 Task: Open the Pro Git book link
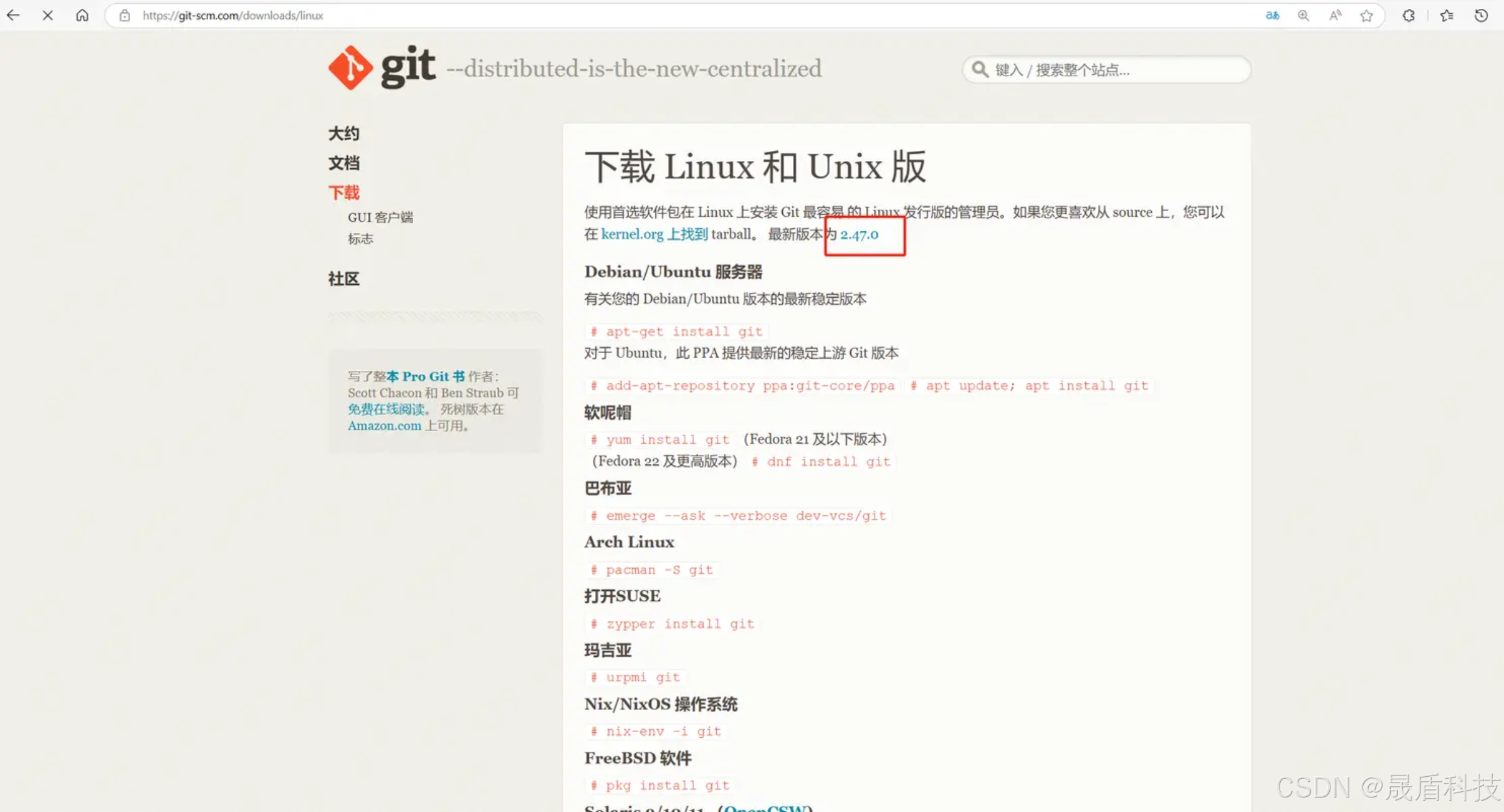425,376
